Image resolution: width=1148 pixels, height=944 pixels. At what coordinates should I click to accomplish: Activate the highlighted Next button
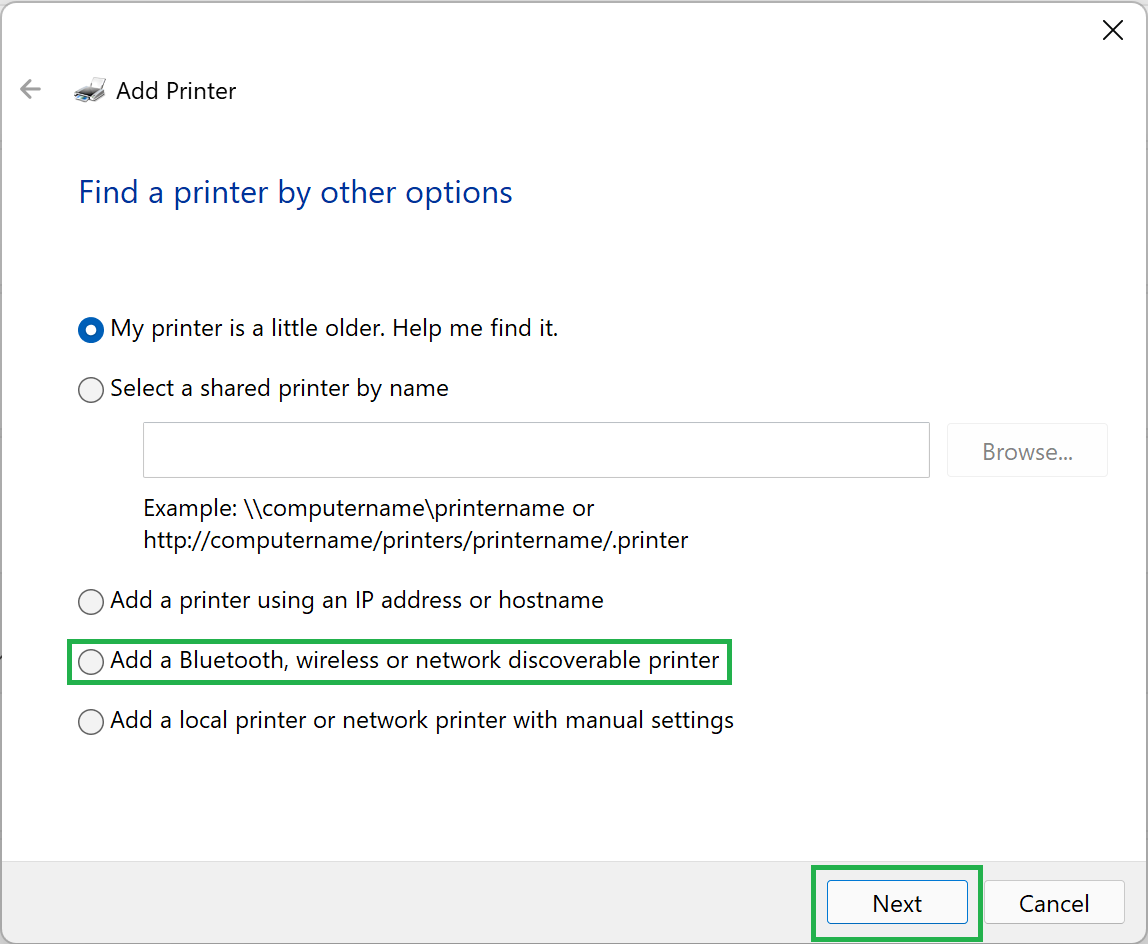click(x=896, y=902)
